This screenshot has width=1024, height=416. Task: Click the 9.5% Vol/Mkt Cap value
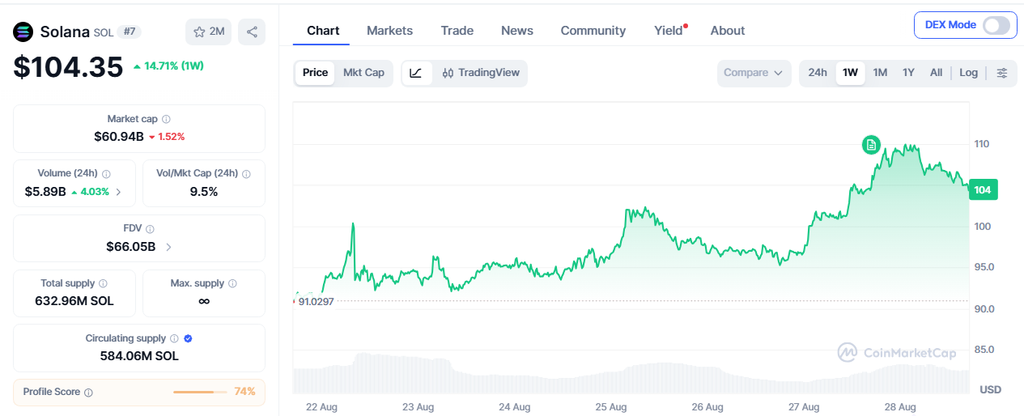(204, 192)
